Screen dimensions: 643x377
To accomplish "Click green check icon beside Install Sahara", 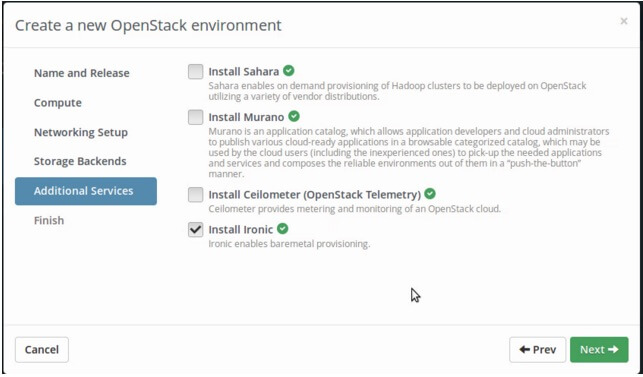I will click(289, 71).
